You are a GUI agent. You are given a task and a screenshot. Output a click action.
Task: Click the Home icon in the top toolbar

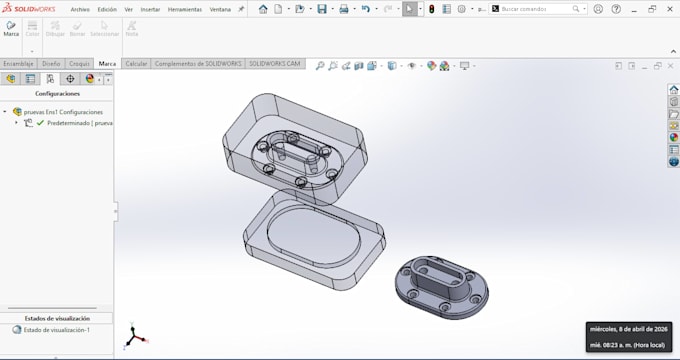pos(263,9)
